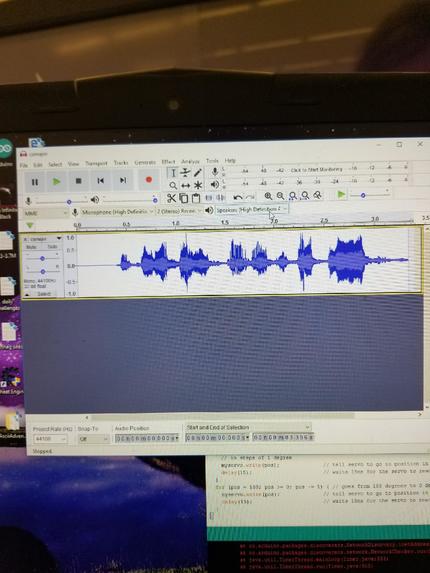This screenshot has height=573, width=430.
Task: Cut selection with the scissors icon
Action: point(171,198)
